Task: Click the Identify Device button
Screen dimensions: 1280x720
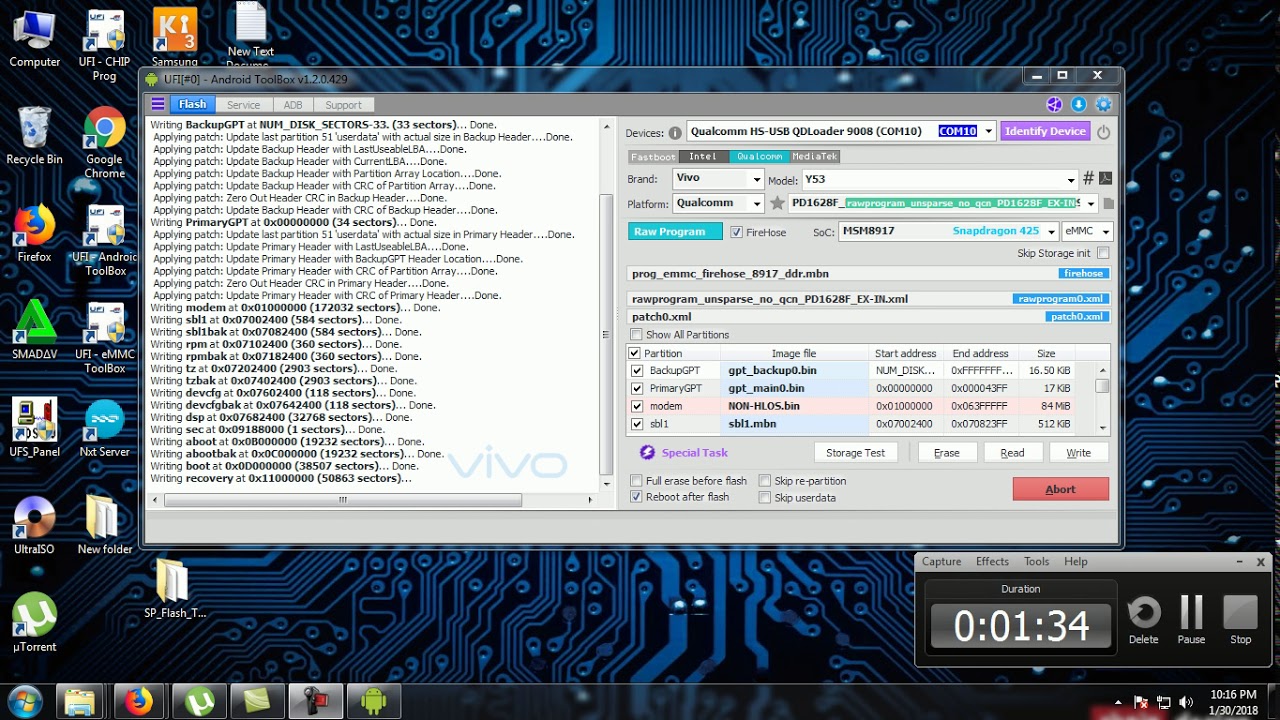Action: pos(1045,131)
